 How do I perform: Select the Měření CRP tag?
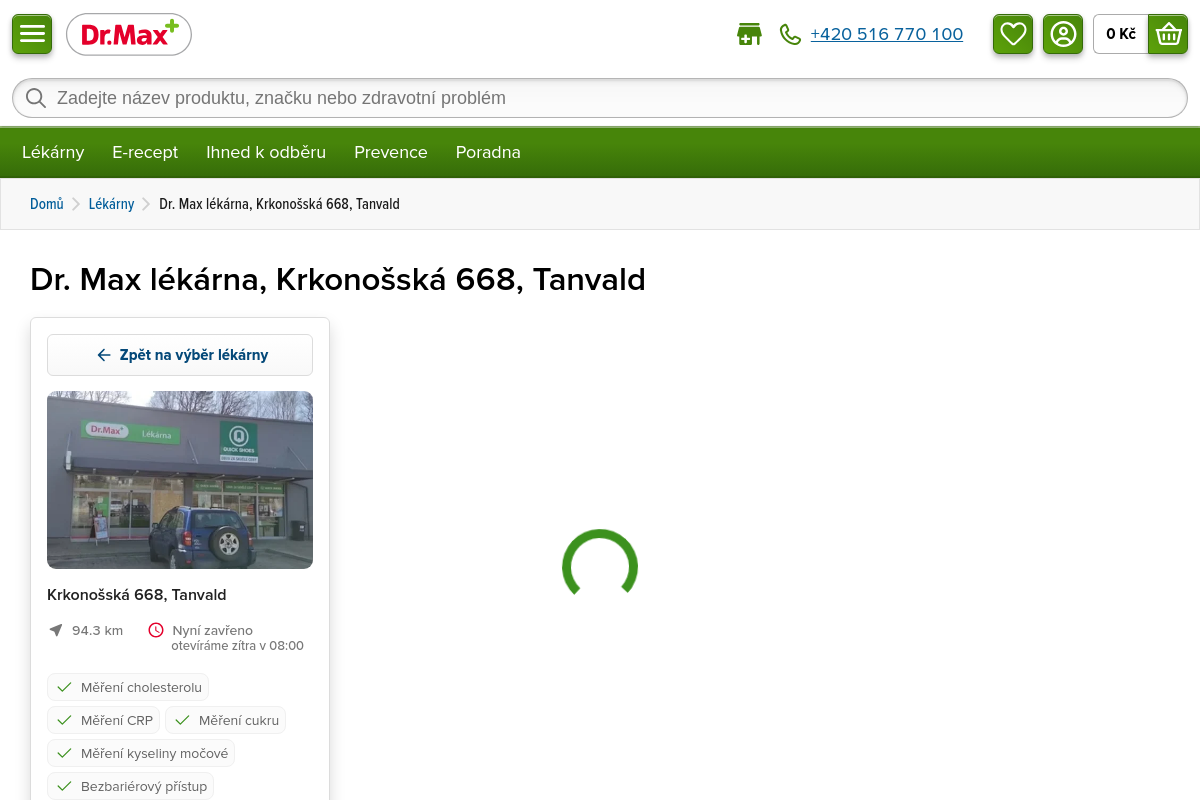click(104, 720)
